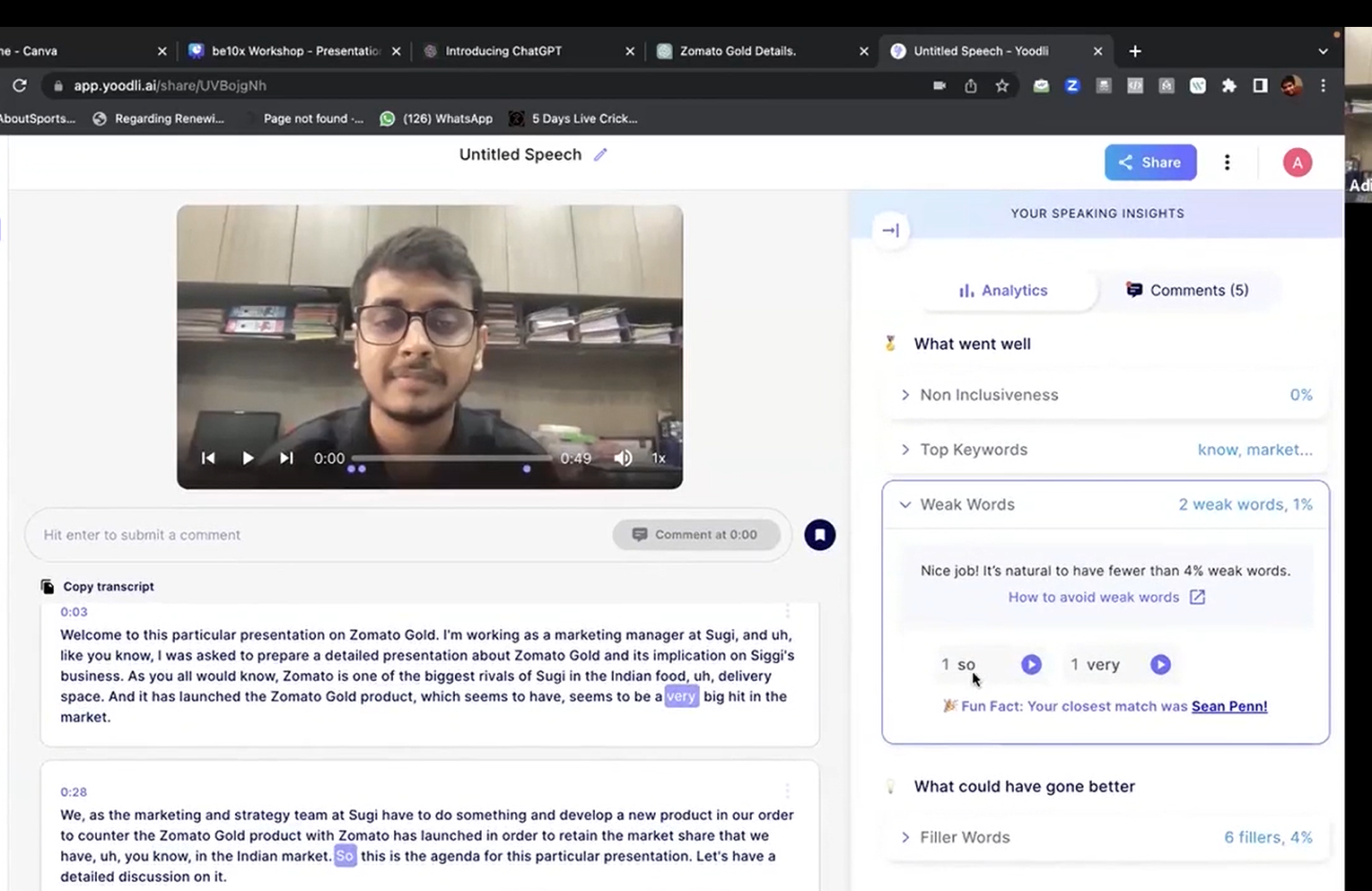Open the Yoodli more options menu
The width and height of the screenshot is (1372, 891).
(1228, 162)
